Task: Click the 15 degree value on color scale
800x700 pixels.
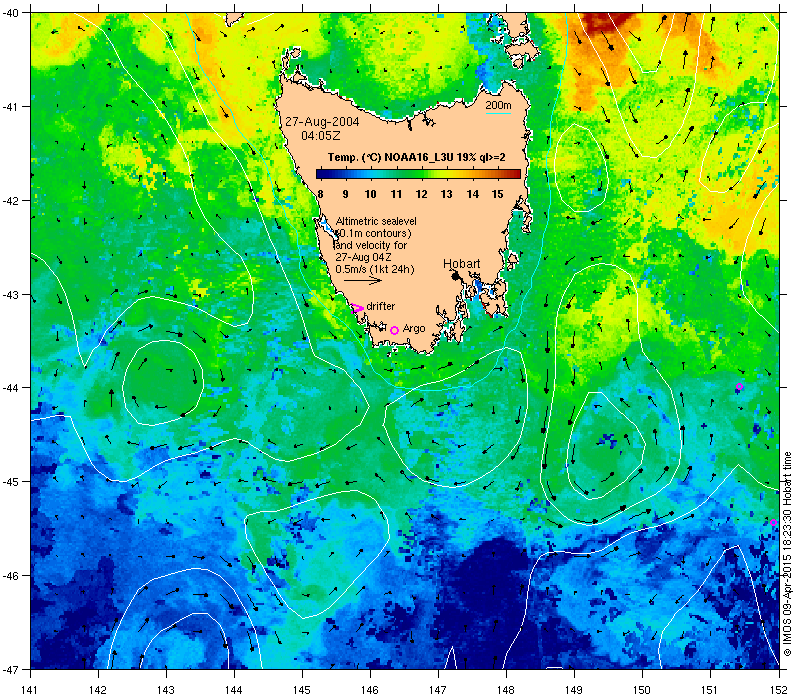Action: (x=497, y=194)
